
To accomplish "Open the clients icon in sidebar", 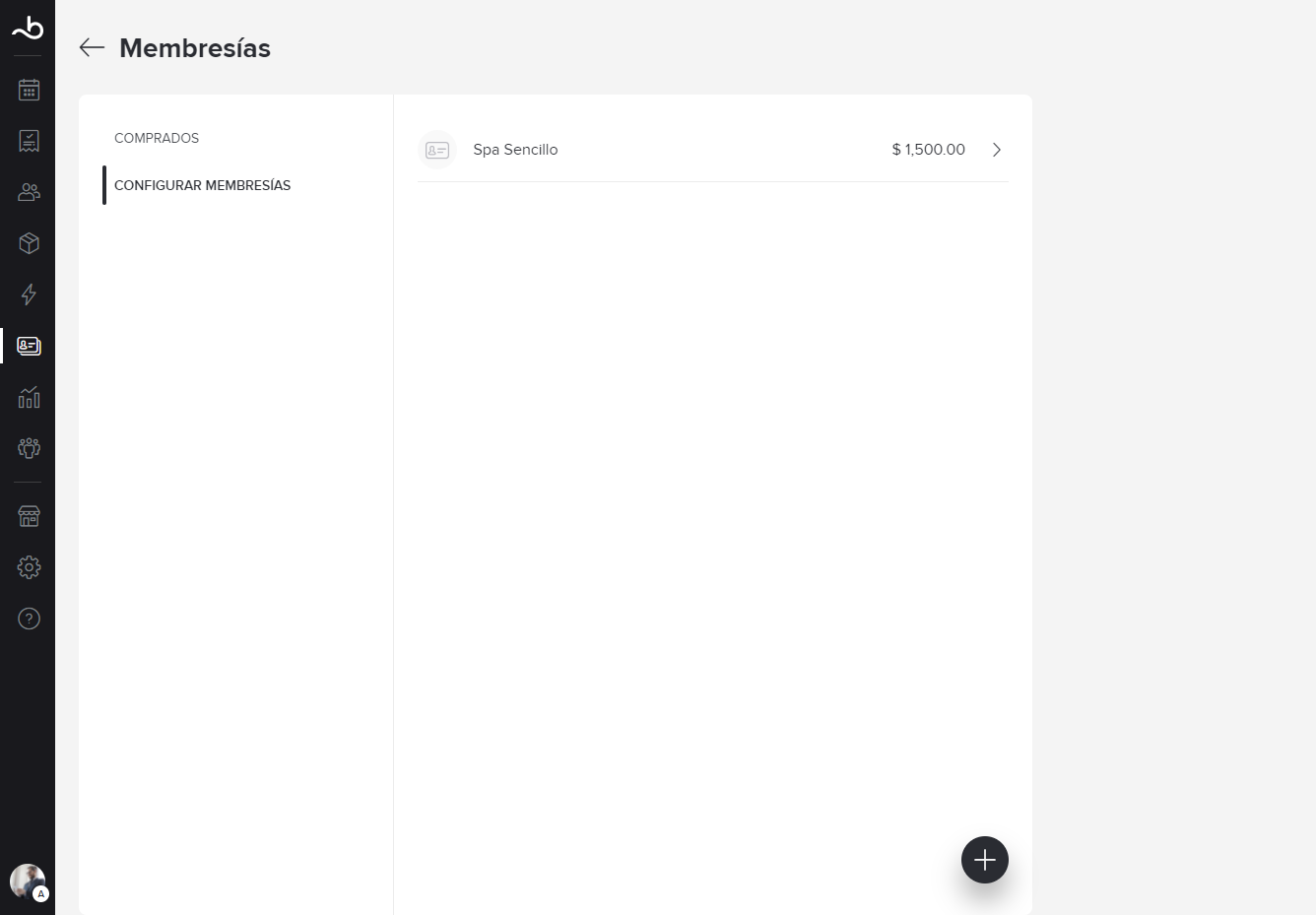I will click(x=29, y=192).
